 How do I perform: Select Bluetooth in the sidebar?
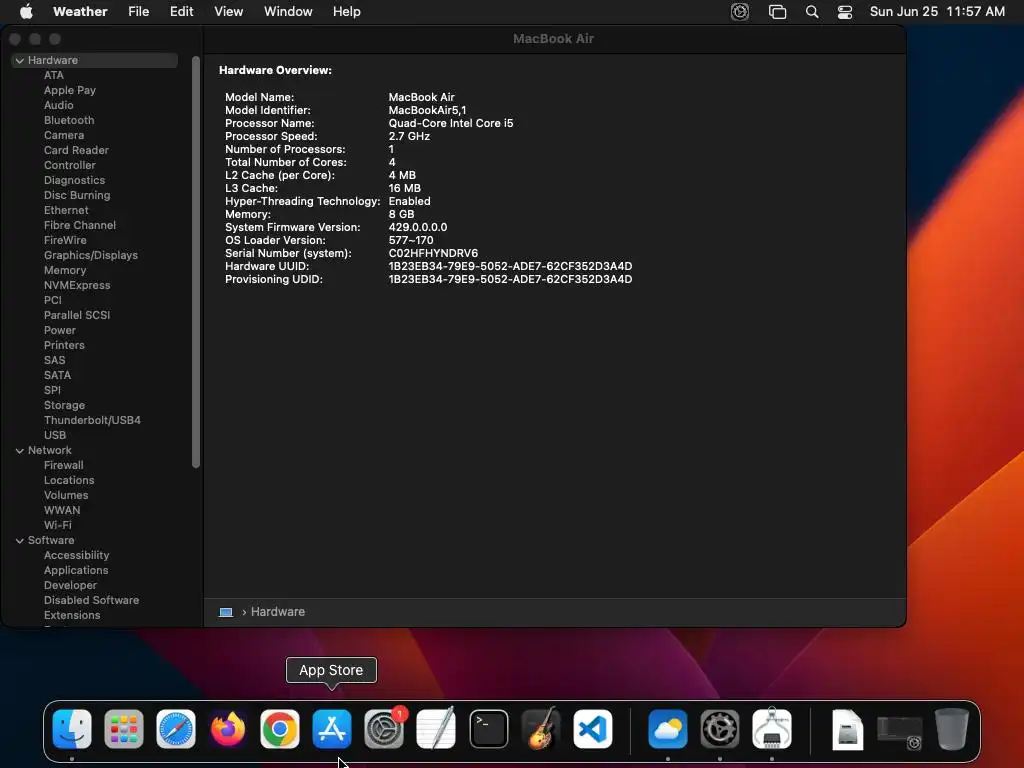click(x=69, y=120)
